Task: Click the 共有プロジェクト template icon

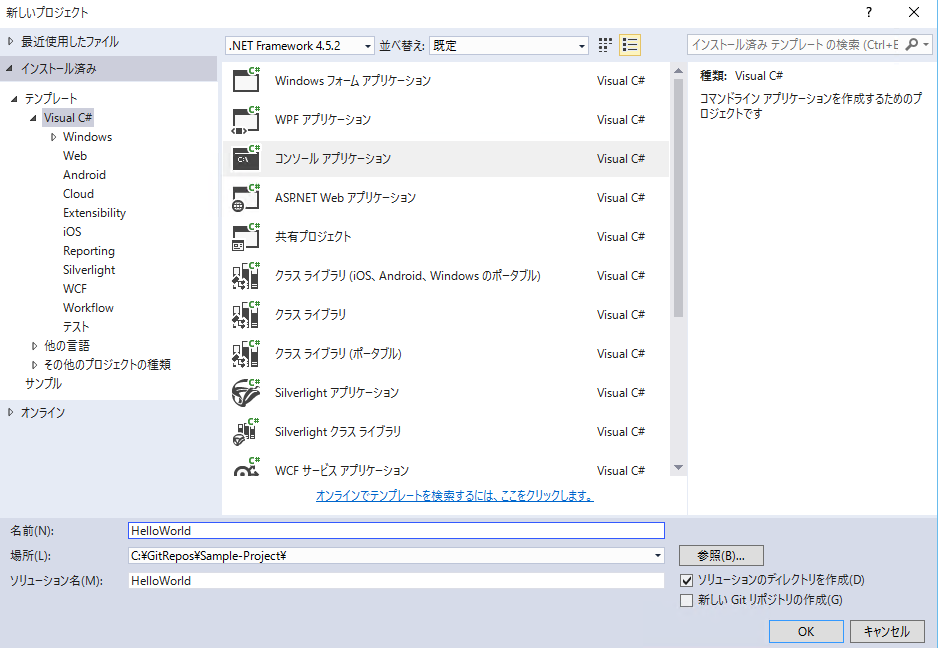Action: coord(246,236)
